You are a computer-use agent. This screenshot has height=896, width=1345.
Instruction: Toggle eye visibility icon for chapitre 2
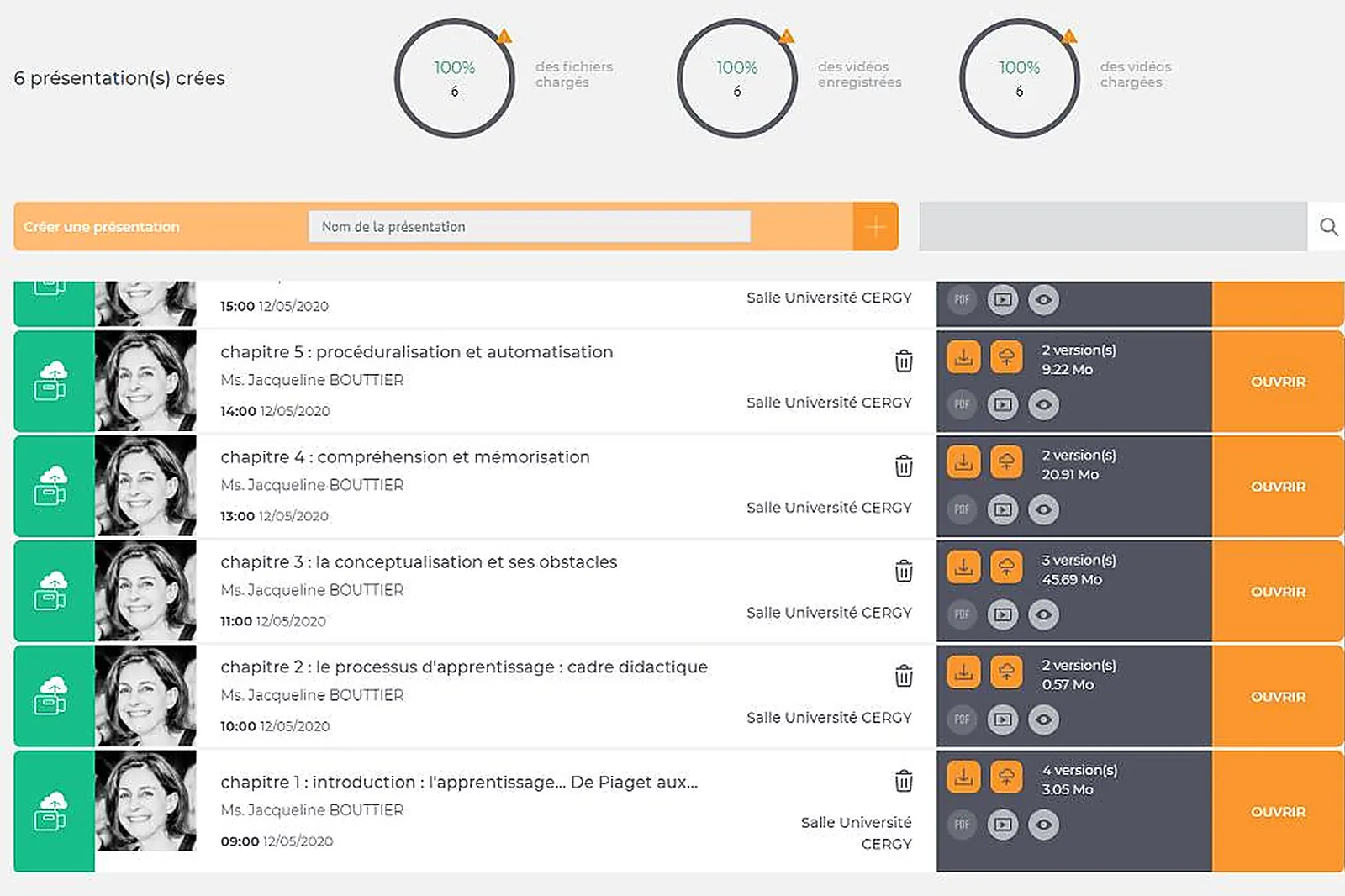coord(1043,719)
